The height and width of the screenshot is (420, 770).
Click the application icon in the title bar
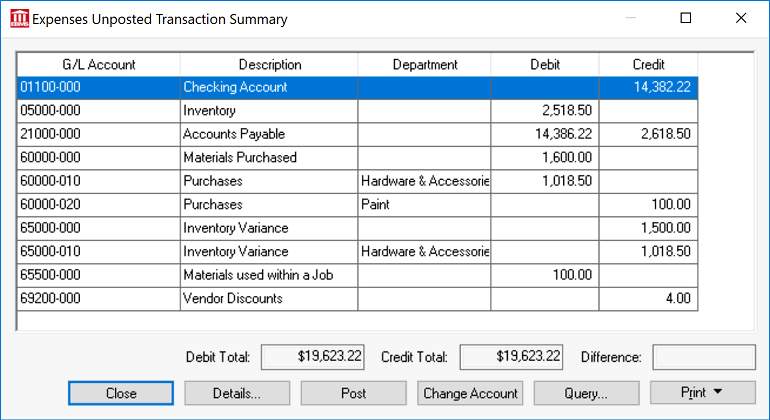pos(20,19)
